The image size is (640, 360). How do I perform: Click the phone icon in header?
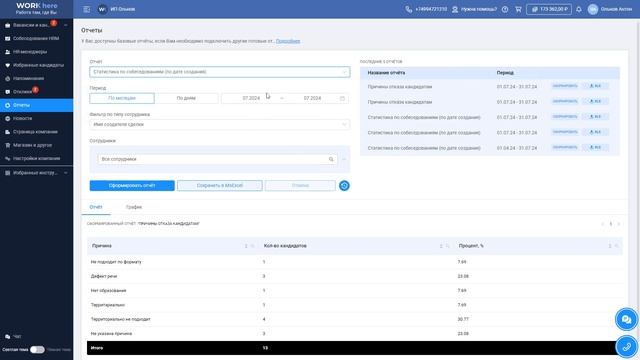[409, 9]
